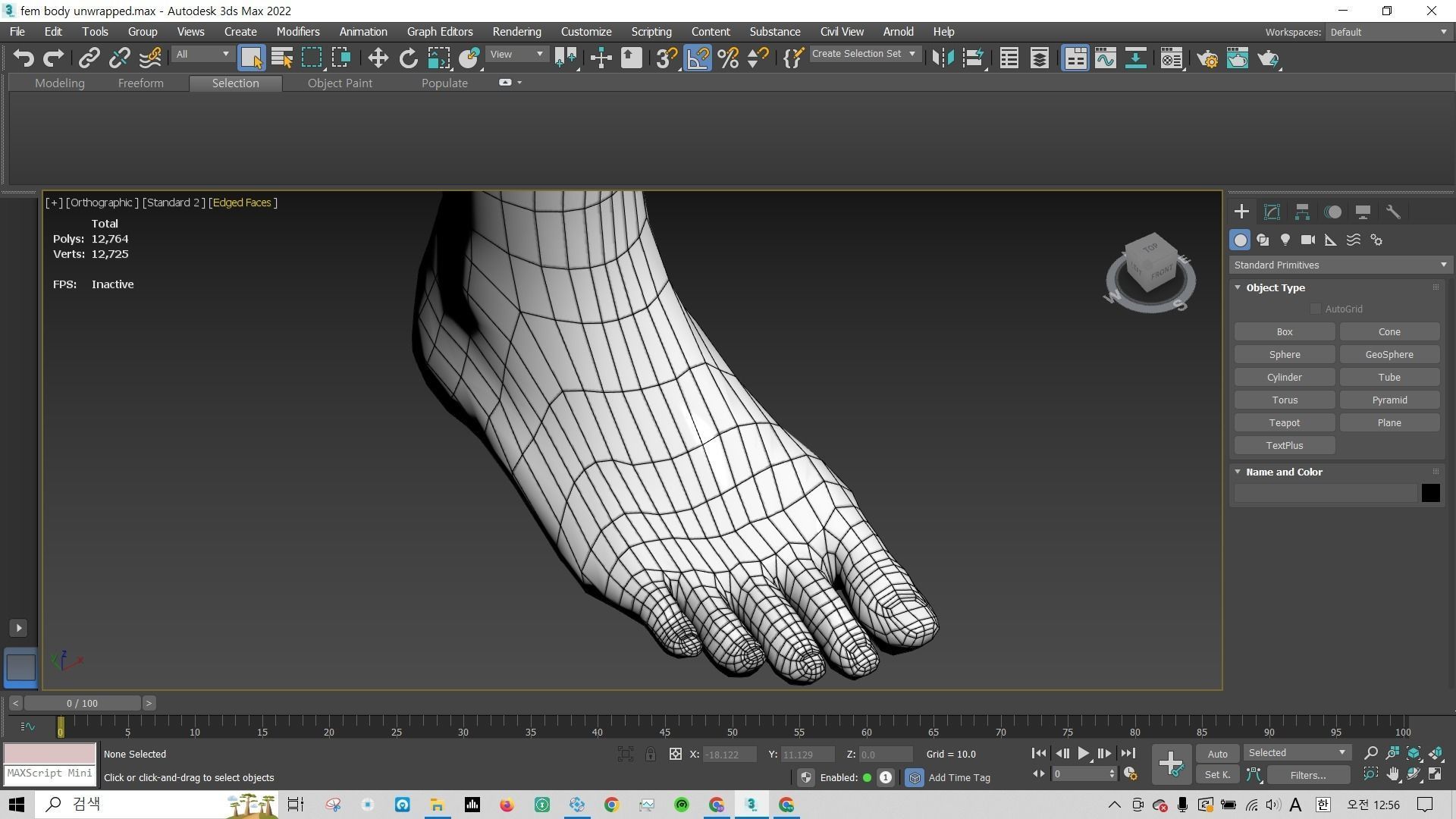
Task: Open the Motion panel tab
Action: coord(1332,212)
